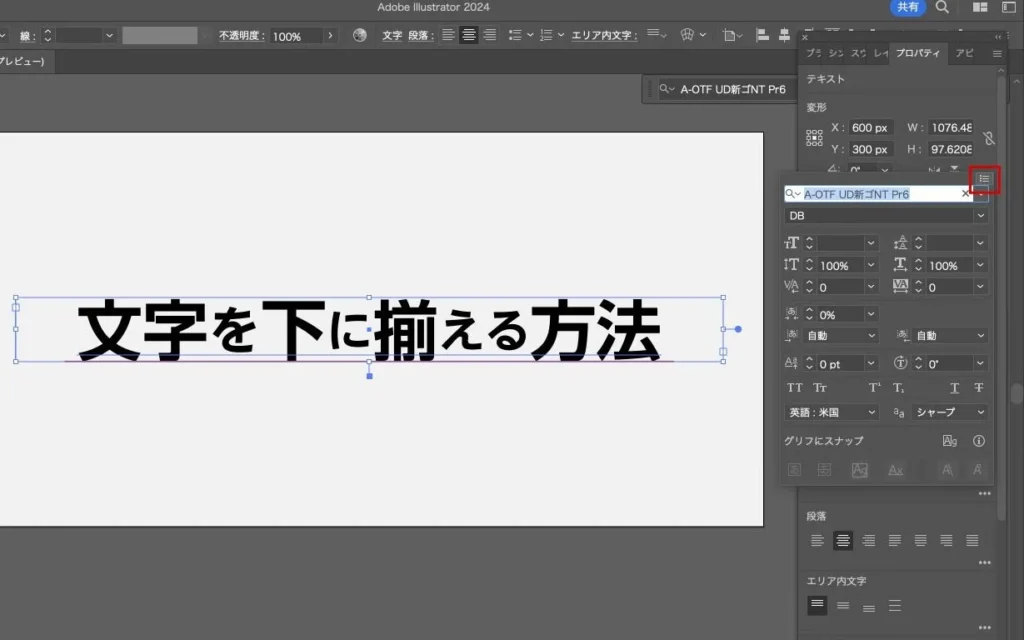Click constrain width and height proportions icon
The width and height of the screenshot is (1024, 640).
[988, 139]
